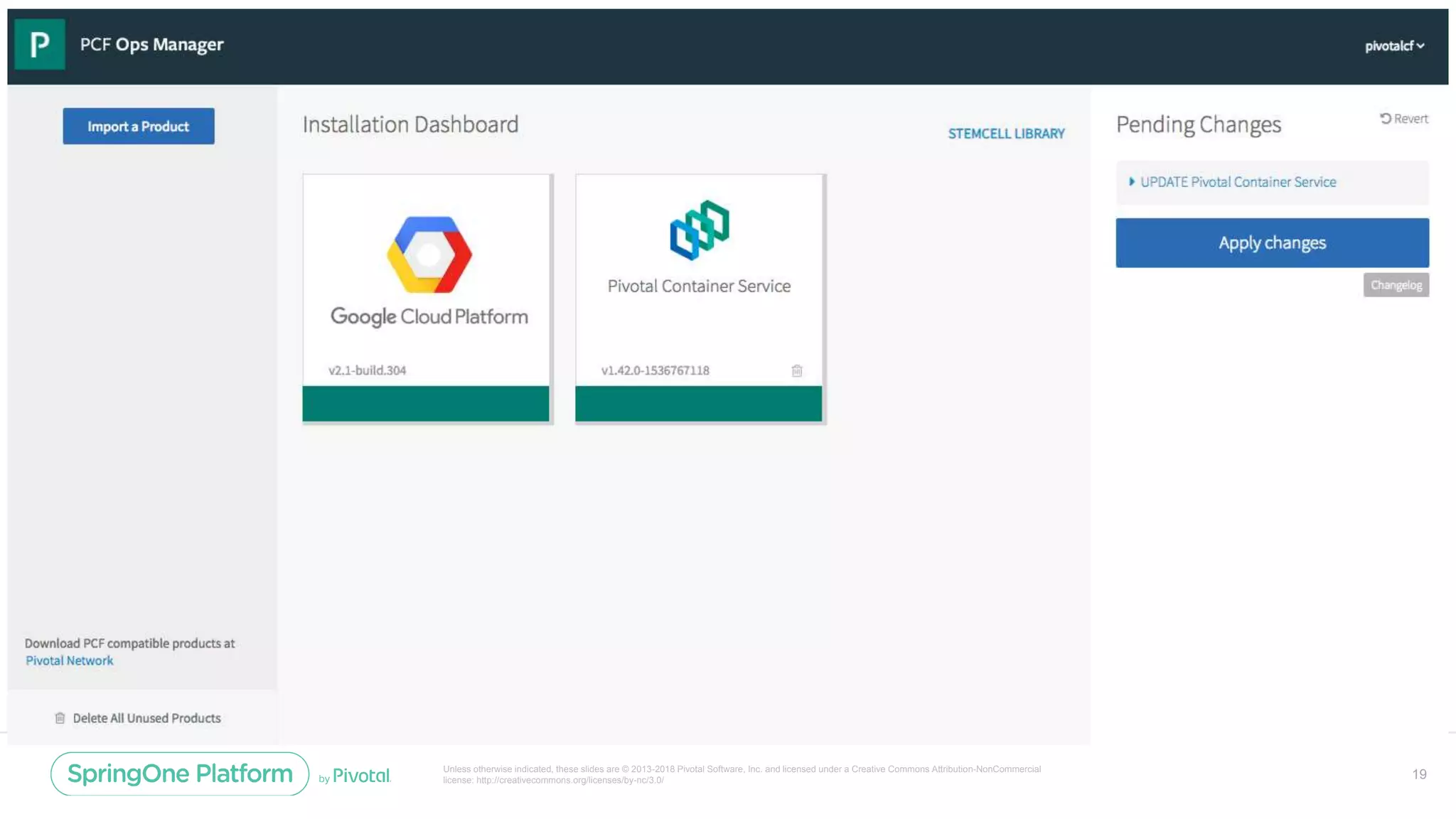Delete Pivotal Container Service using trash icon
1456x819 pixels.
pyautogui.click(x=797, y=370)
